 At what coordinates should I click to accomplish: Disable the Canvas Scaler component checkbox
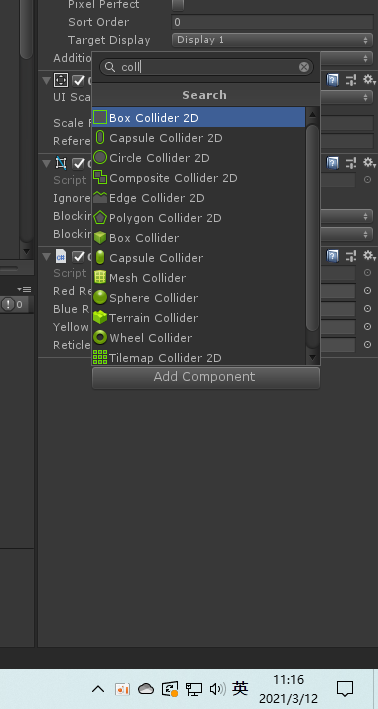[x=79, y=80]
